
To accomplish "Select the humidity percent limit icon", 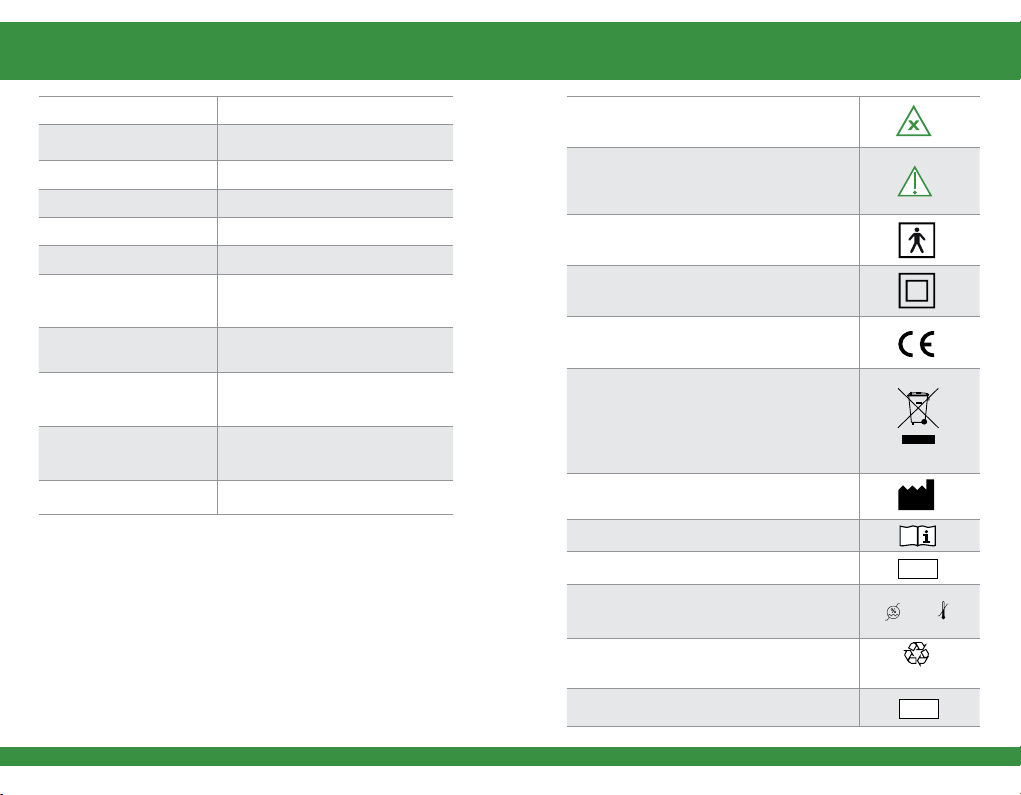I will click(893, 611).
